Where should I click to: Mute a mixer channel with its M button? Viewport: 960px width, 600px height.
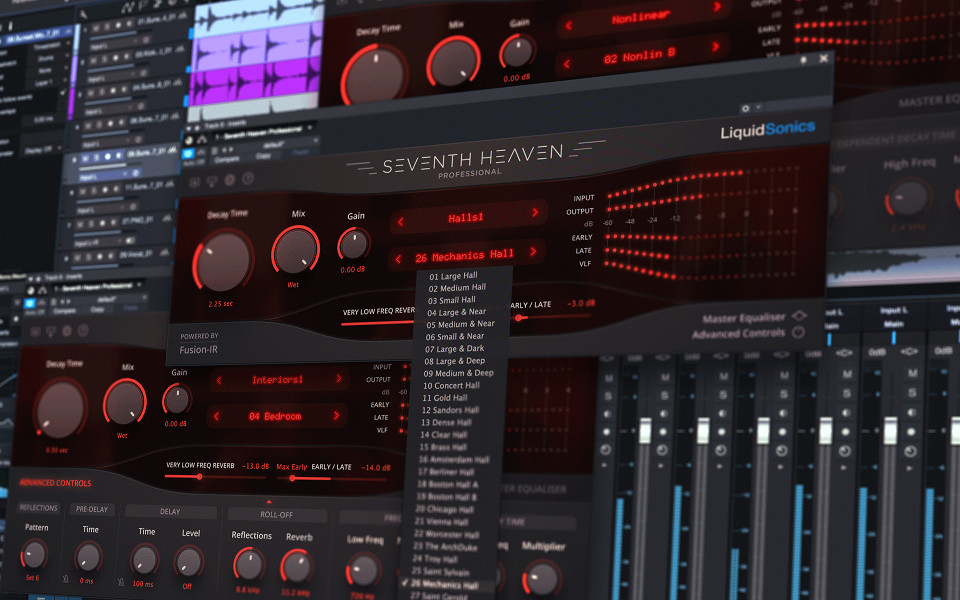pyautogui.click(x=909, y=373)
